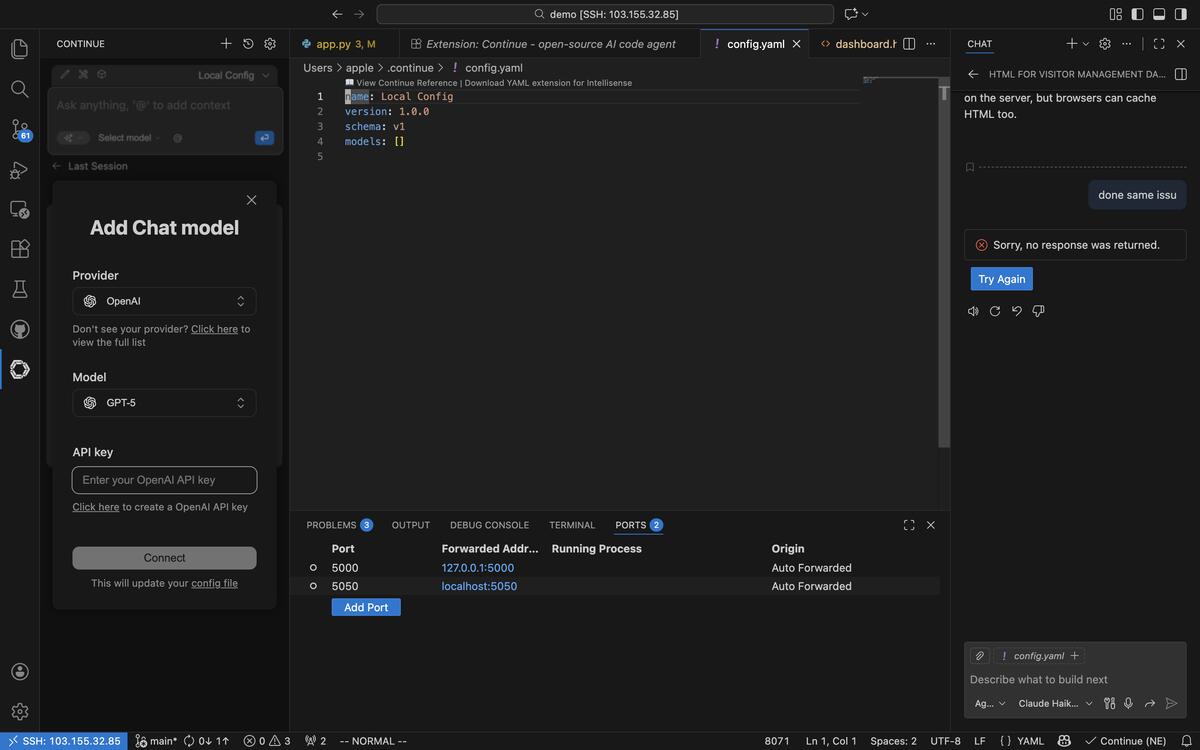Viewport: 1200px width, 750px height.
Task: Expand the Claude Haiku model selector
Action: [1055, 703]
